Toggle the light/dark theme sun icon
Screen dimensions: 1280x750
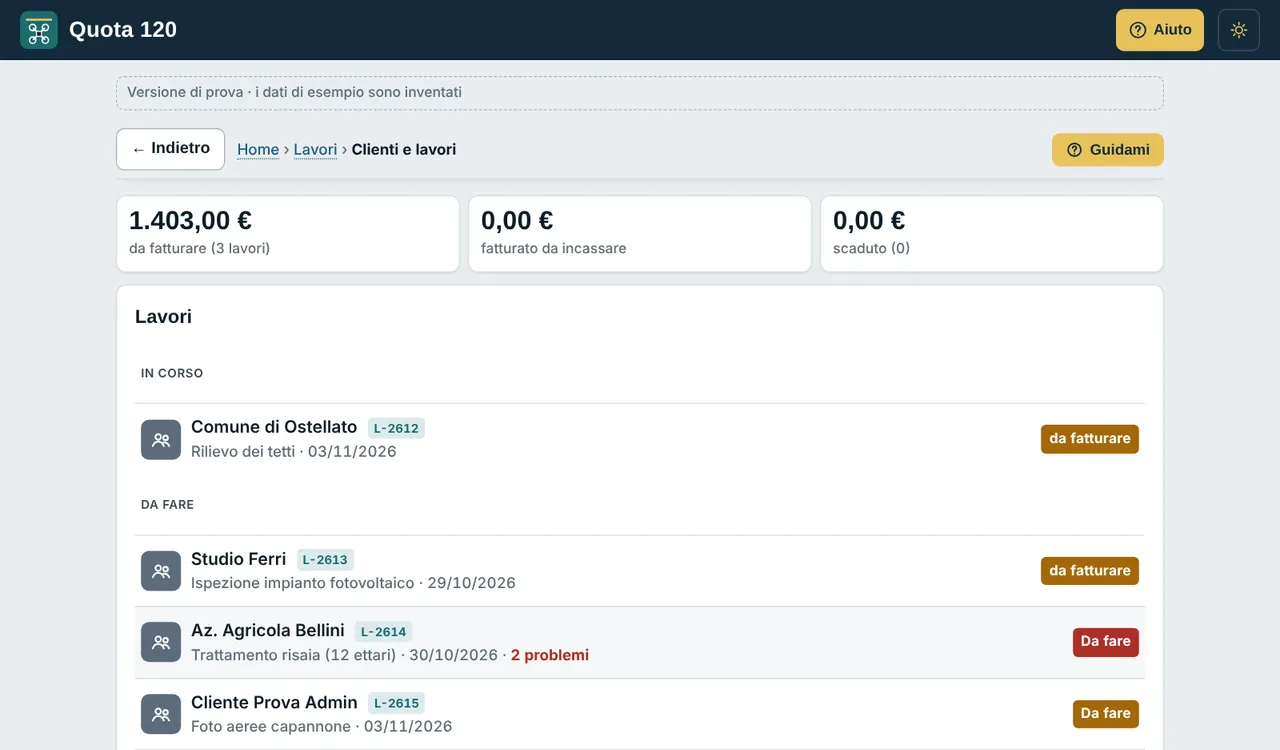tap(1239, 30)
